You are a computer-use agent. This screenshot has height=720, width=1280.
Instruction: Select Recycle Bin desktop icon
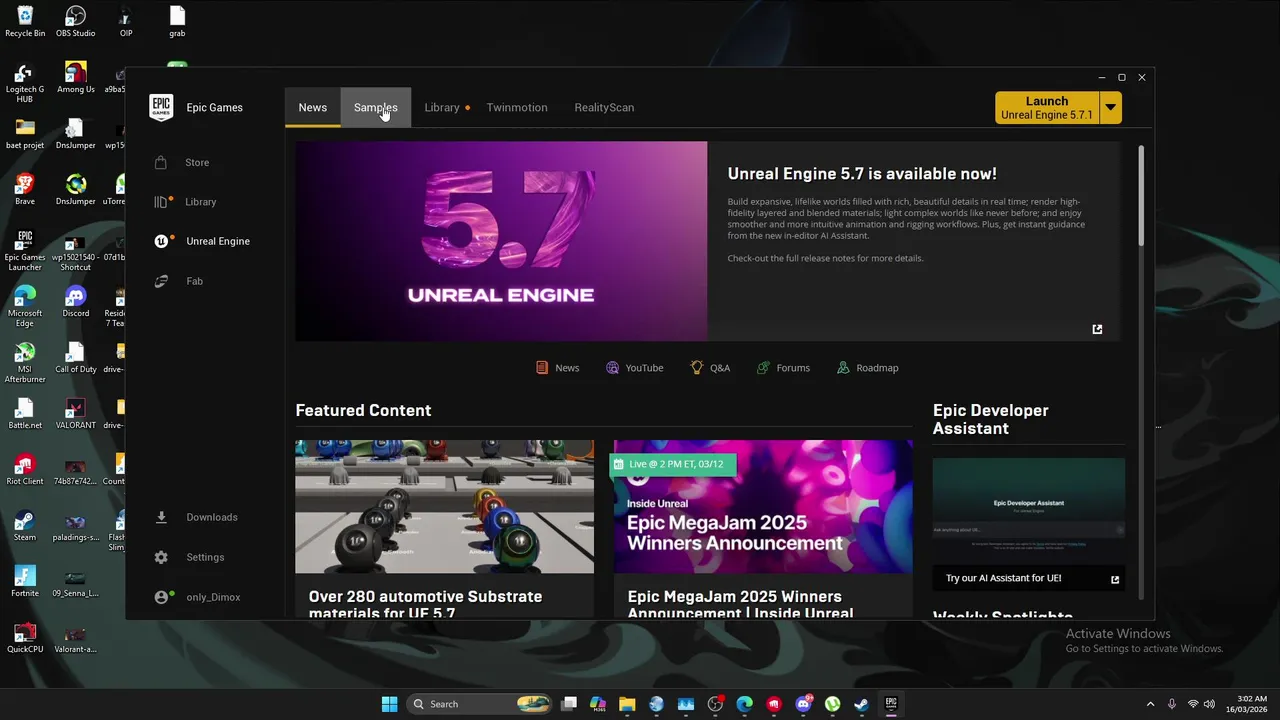(x=25, y=23)
